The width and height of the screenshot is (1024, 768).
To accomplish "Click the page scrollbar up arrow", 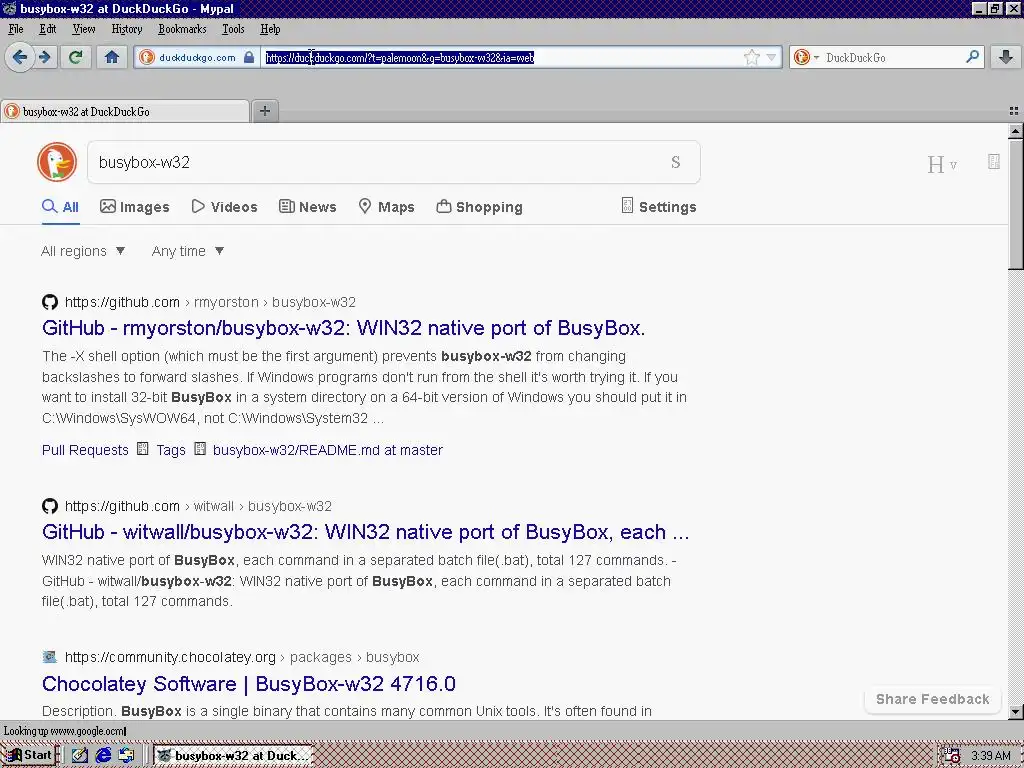I will tap(1016, 131).
